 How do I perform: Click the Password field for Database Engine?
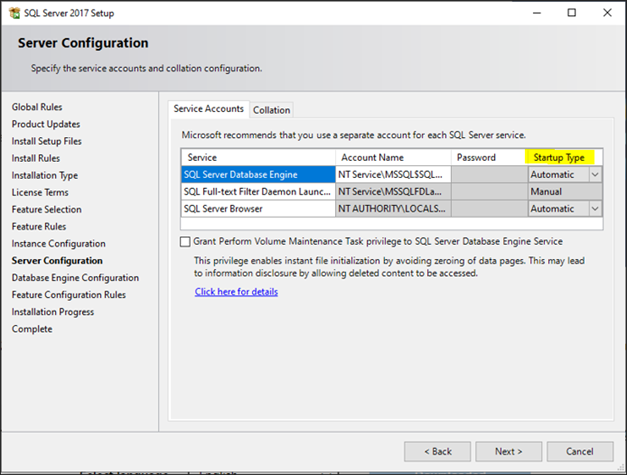coord(487,174)
